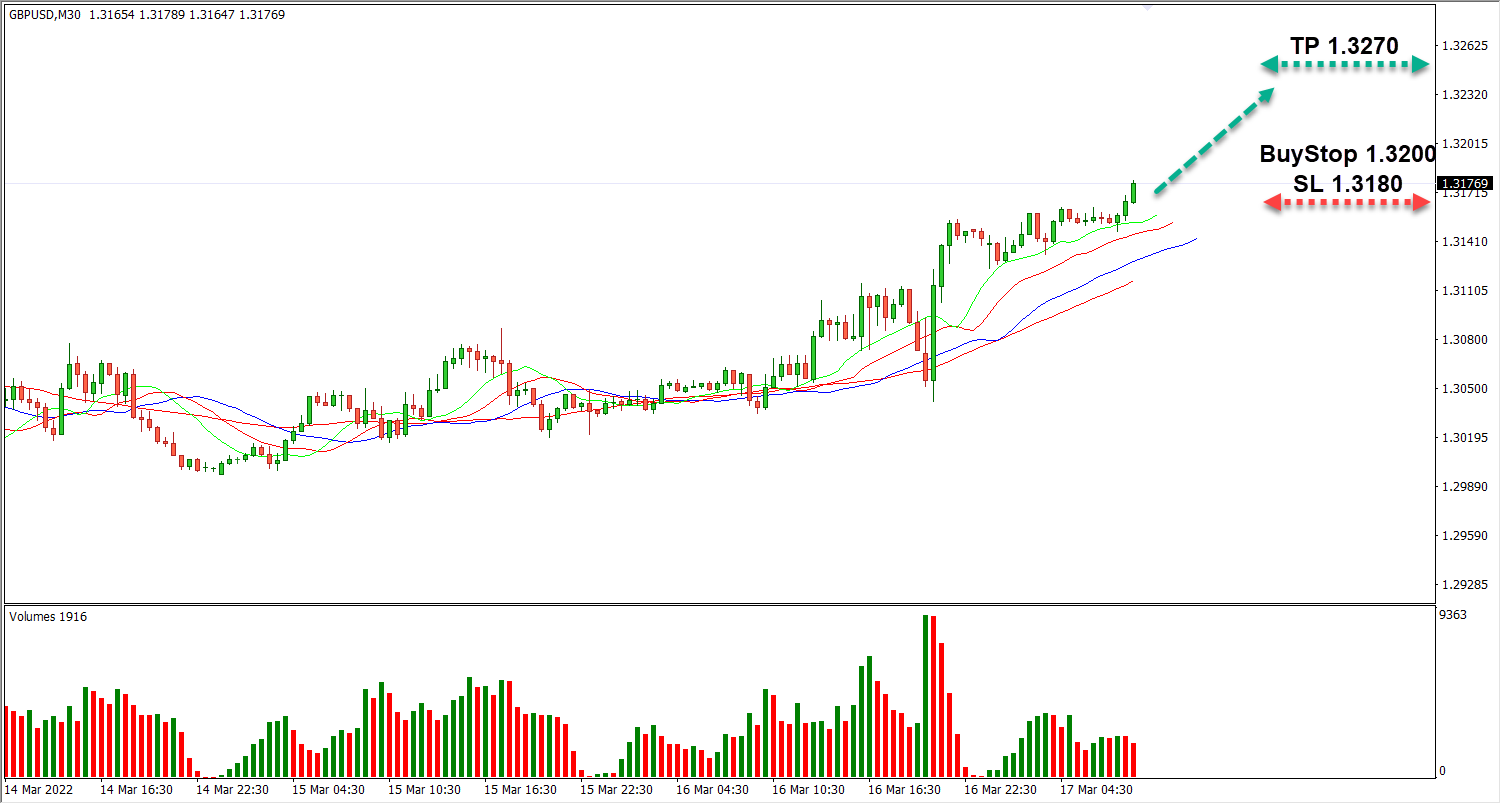Click the 1.32015 price axis label
This screenshot has width=1501, height=804.
[1463, 144]
